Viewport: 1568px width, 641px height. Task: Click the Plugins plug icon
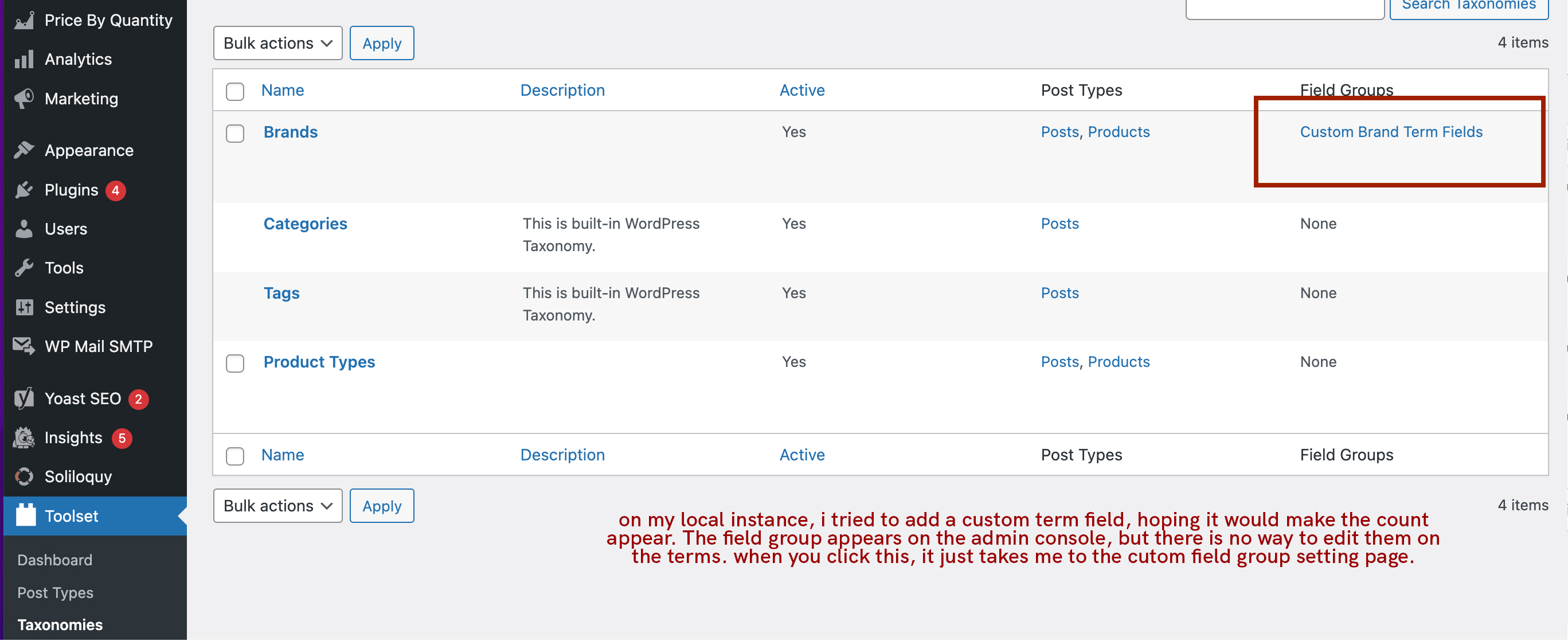coord(24,190)
